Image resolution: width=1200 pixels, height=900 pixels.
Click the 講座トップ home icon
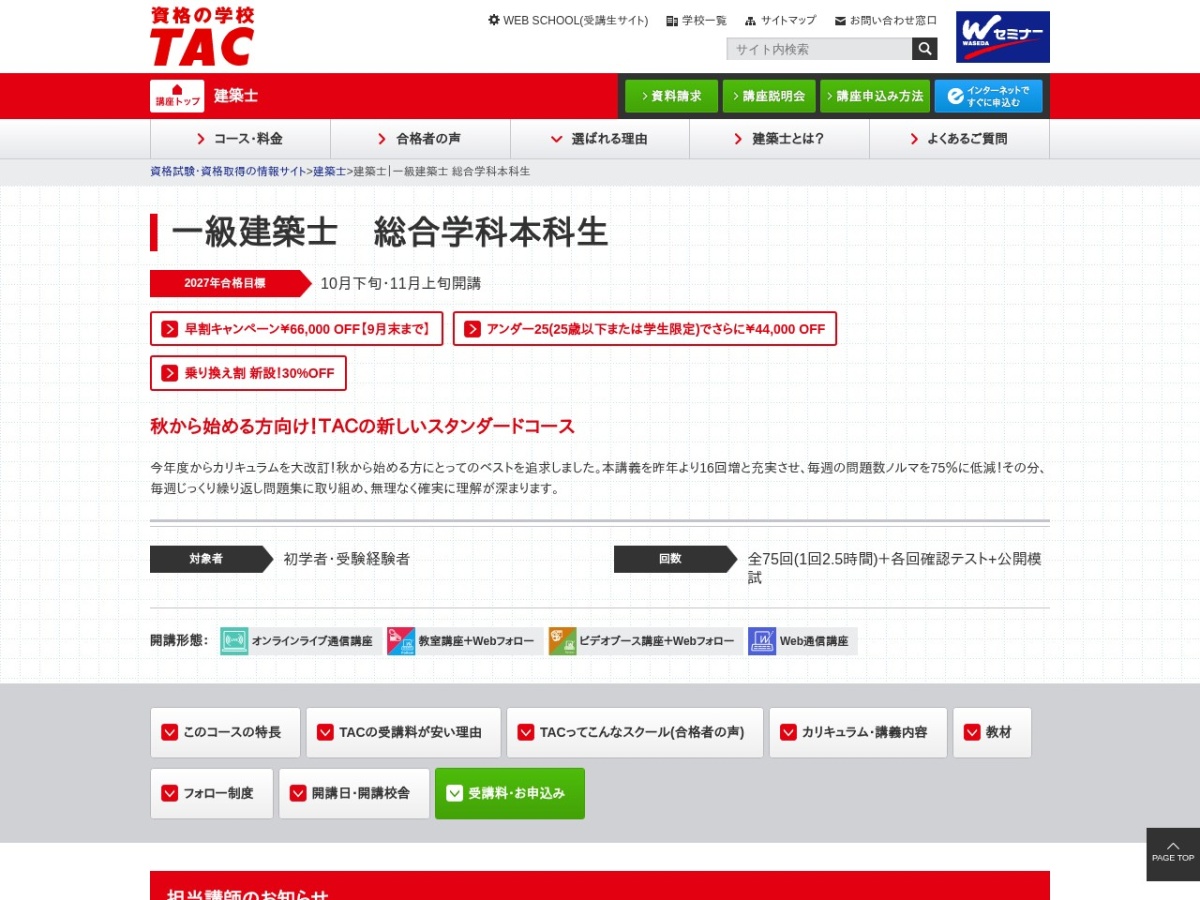(x=177, y=96)
